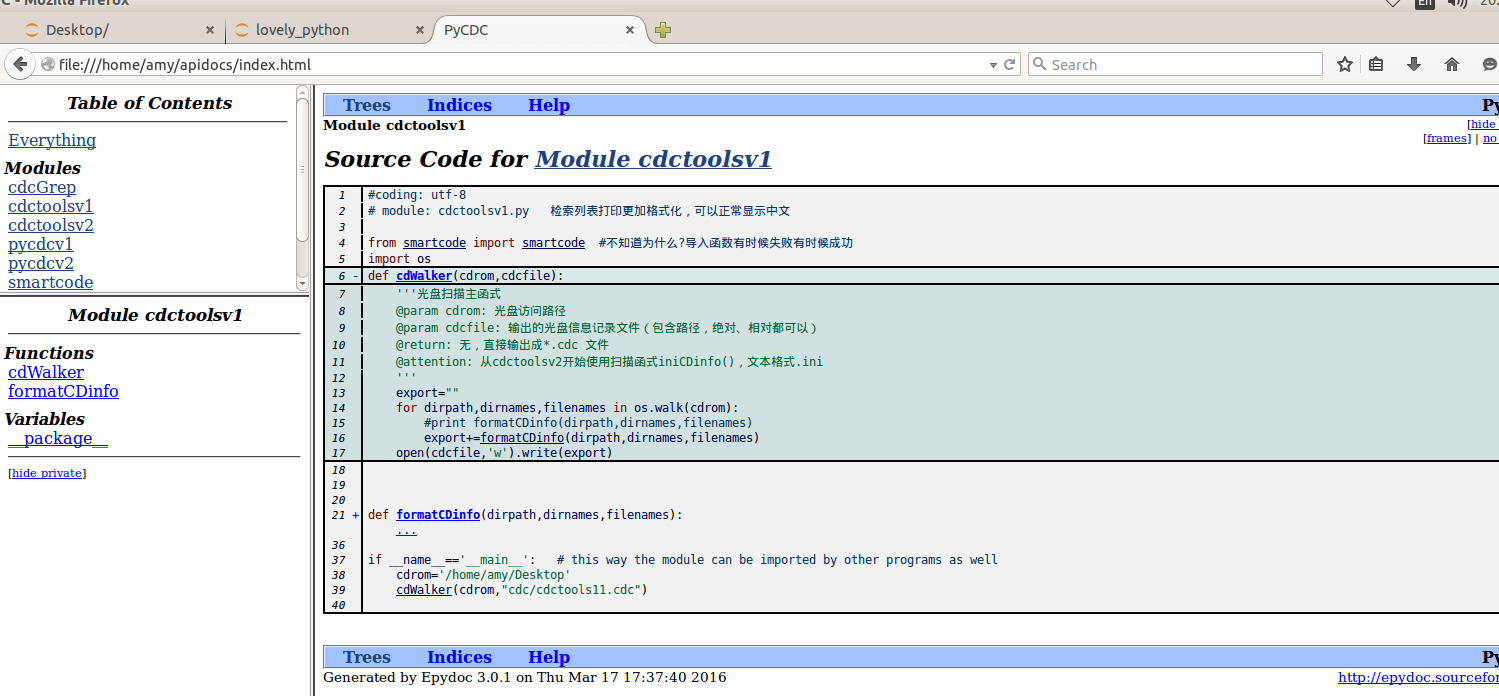
Task: Click the address bar with index.html URL
Action: point(520,65)
